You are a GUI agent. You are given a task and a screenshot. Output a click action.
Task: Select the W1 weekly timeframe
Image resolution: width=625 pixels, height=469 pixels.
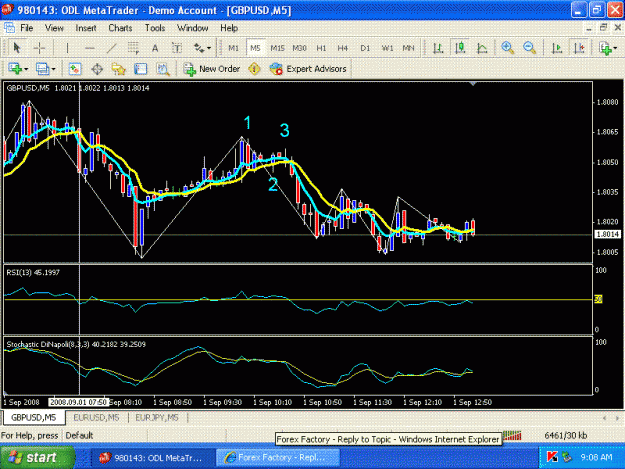pos(387,48)
